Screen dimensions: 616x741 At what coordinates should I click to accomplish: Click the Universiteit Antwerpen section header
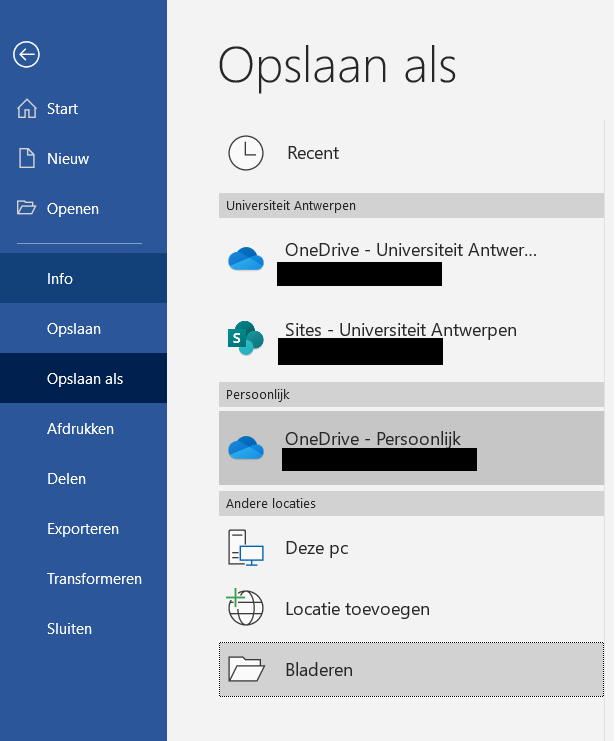pyautogui.click(x=411, y=206)
